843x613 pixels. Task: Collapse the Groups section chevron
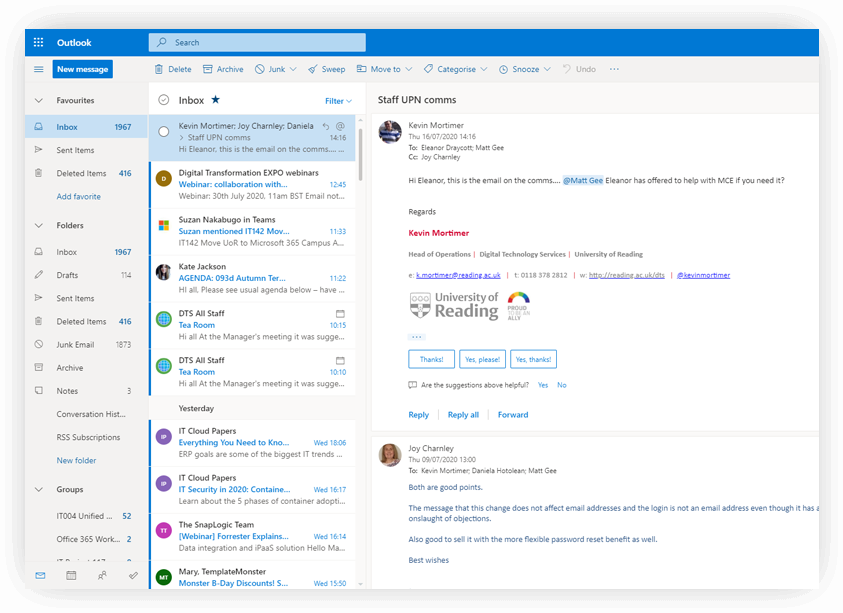point(39,489)
